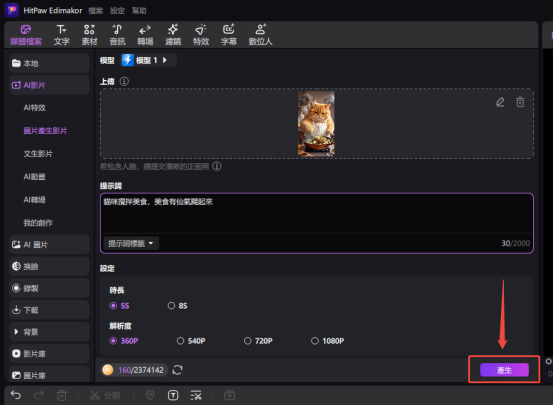
Task: Select 下載 download in sidebar
Action: [x=49, y=310]
